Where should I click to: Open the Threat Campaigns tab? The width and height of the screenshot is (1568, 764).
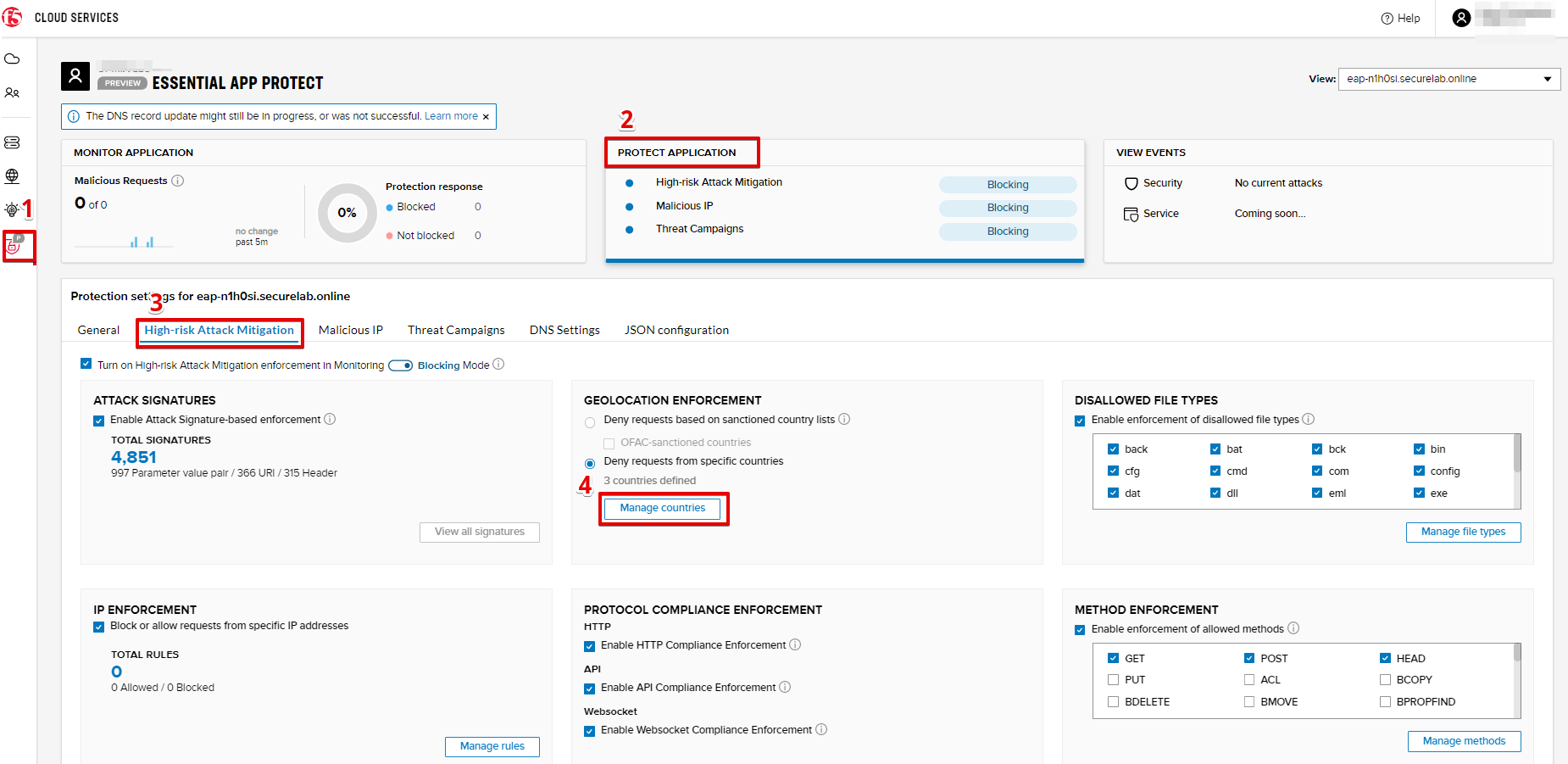pos(456,330)
